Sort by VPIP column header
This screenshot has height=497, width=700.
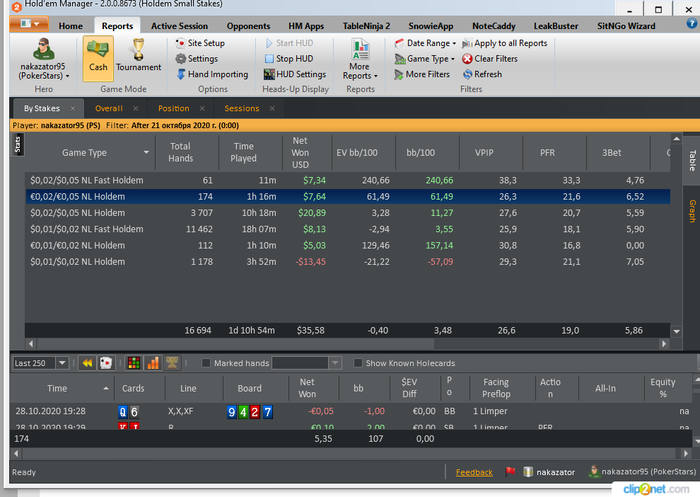(484, 153)
